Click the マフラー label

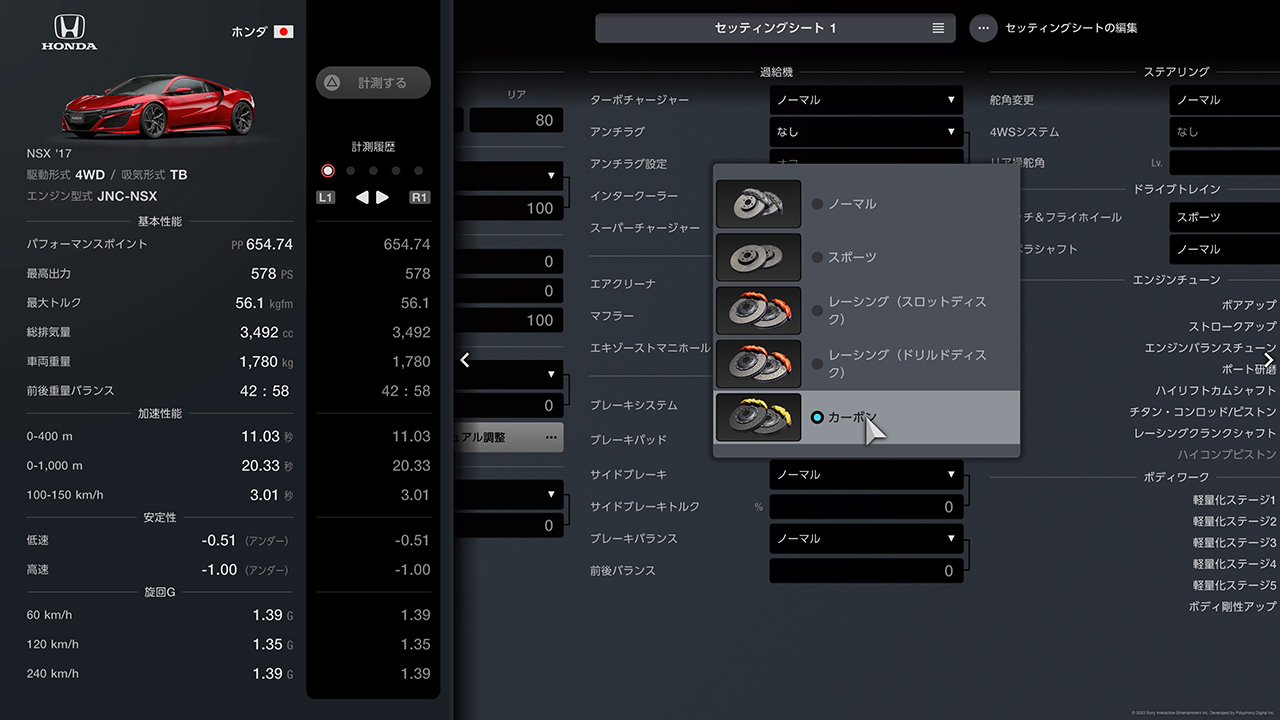[612, 316]
